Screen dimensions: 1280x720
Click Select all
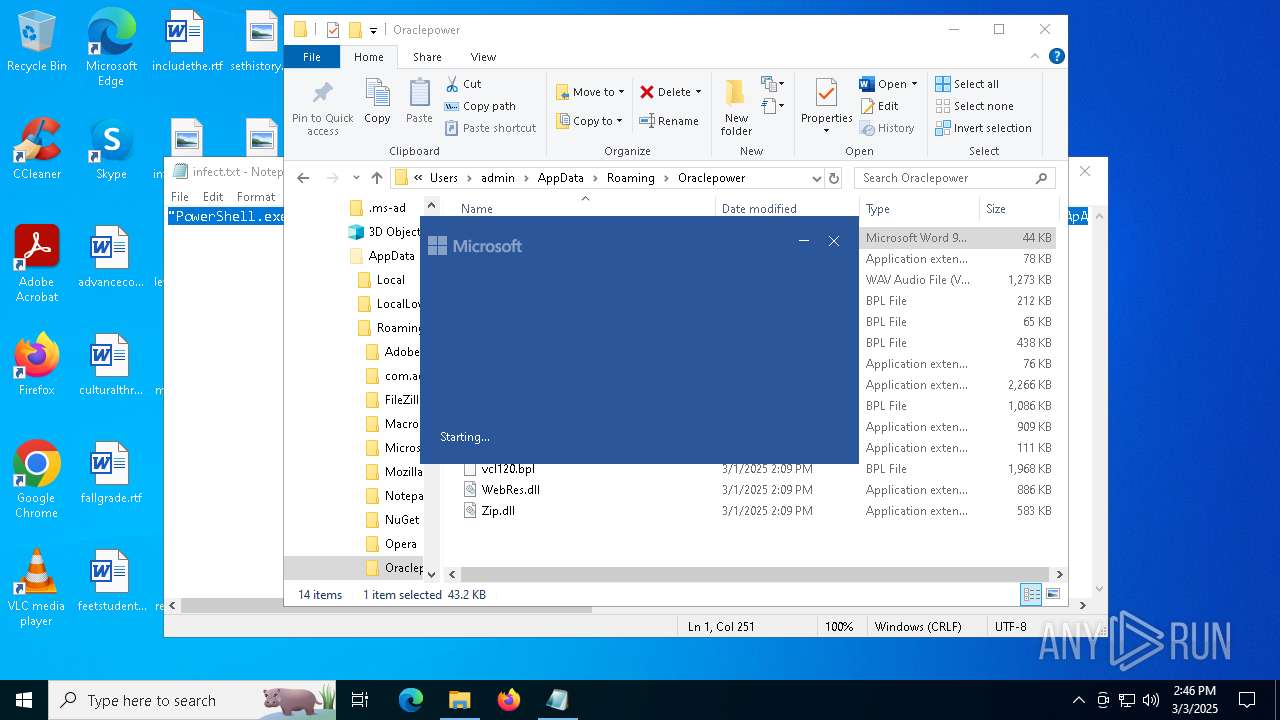tap(967, 84)
